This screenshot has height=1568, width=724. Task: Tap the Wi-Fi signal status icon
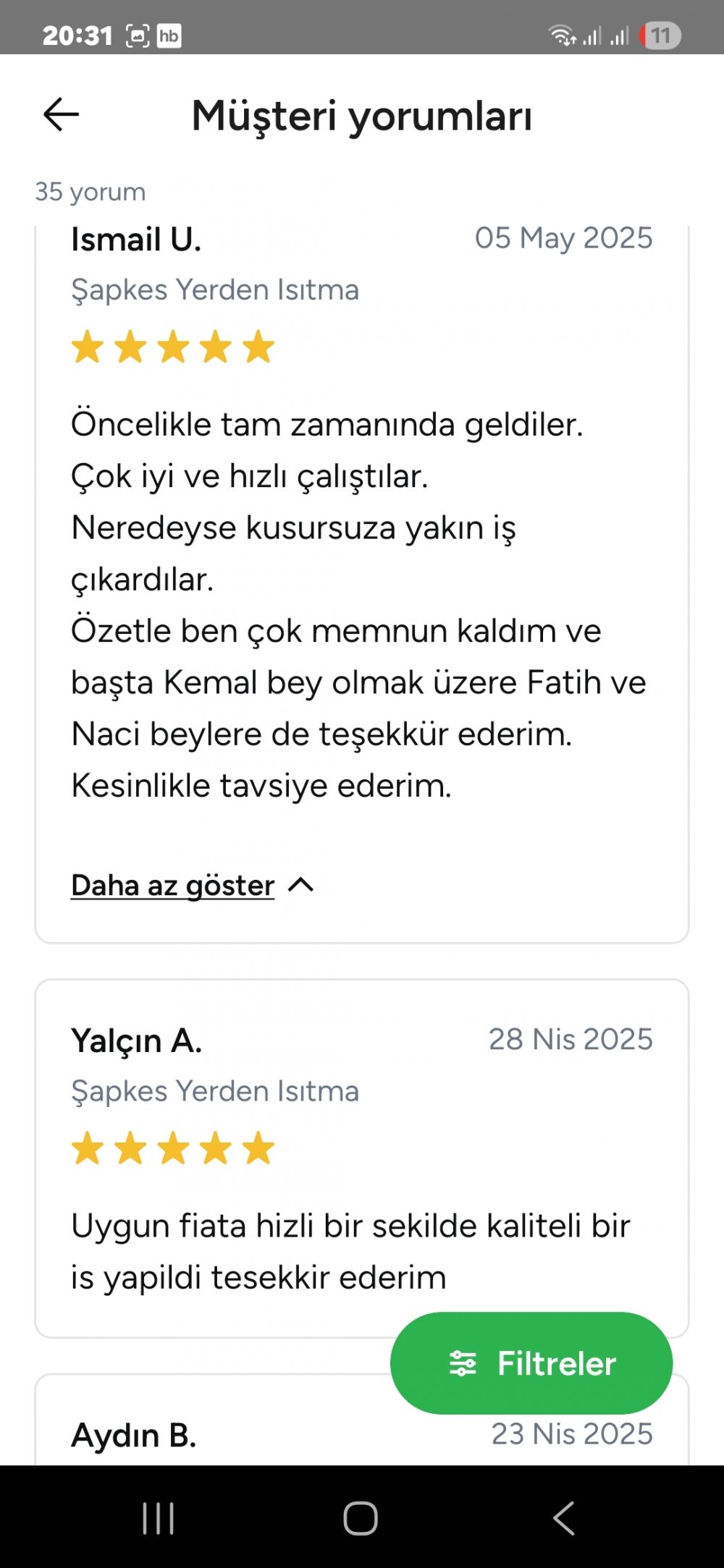(x=561, y=35)
